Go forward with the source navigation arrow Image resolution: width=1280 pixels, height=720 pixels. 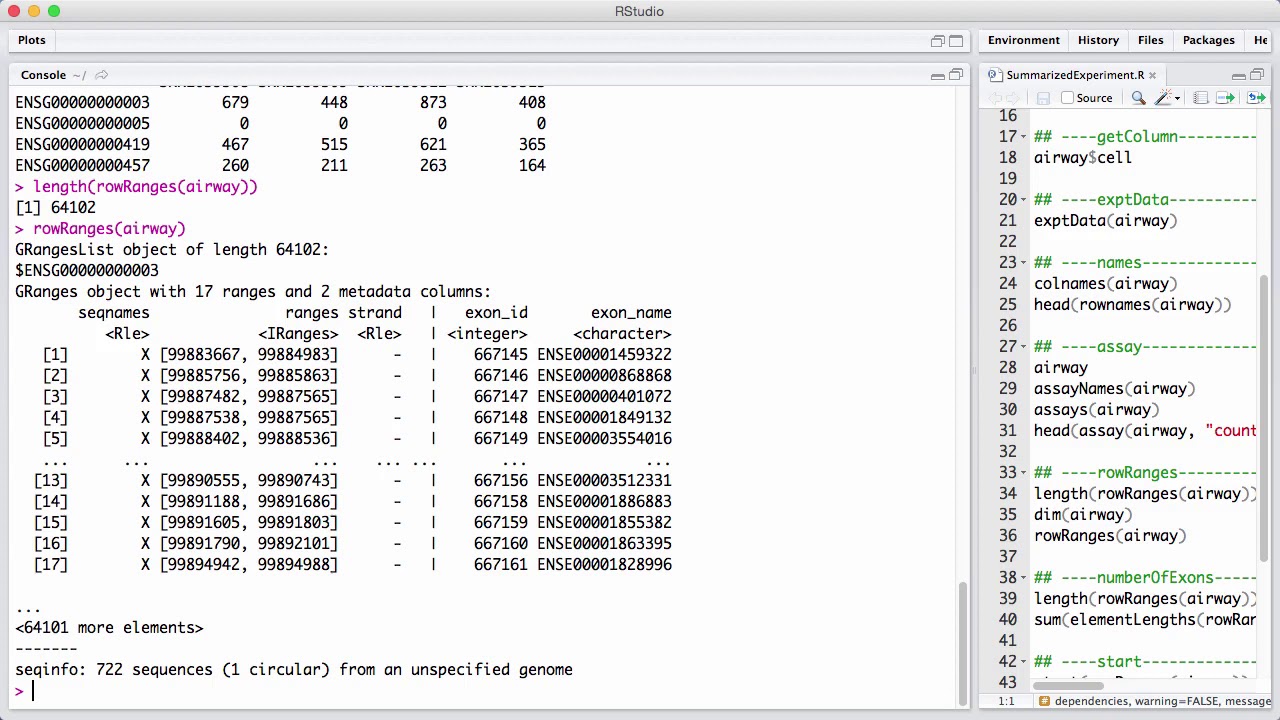[1012, 98]
